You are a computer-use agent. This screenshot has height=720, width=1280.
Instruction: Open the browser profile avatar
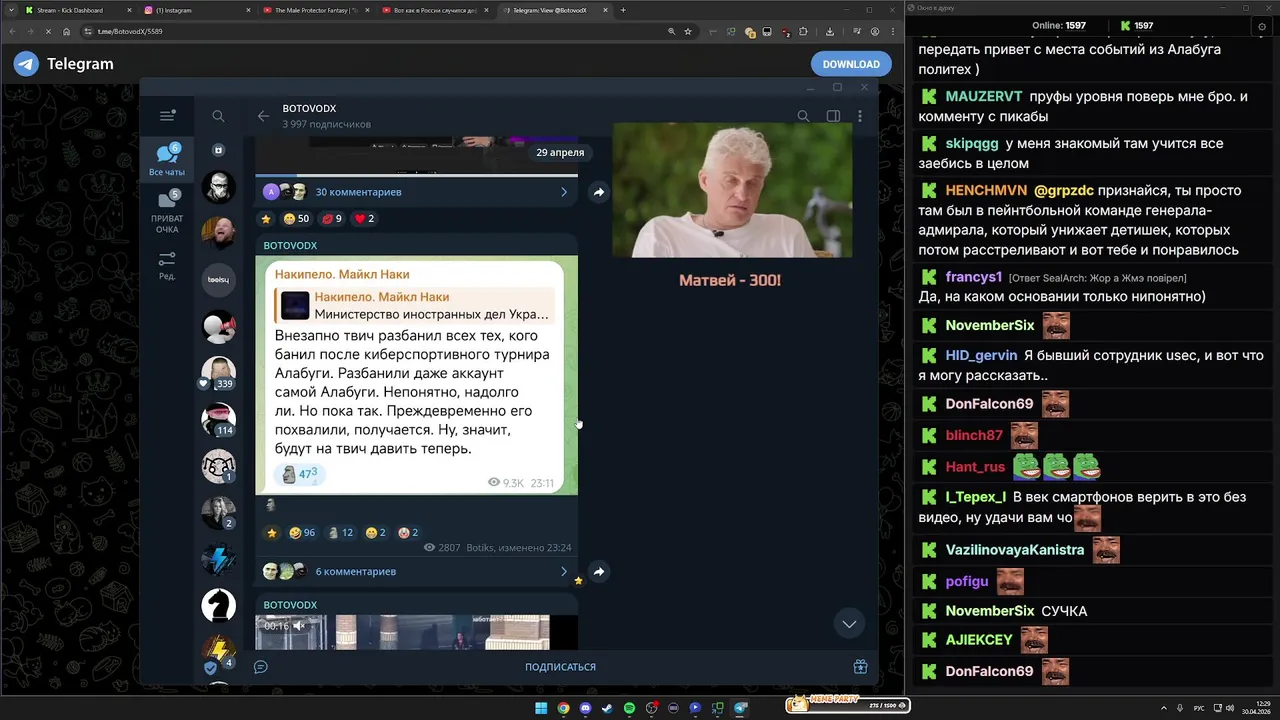tap(875, 31)
